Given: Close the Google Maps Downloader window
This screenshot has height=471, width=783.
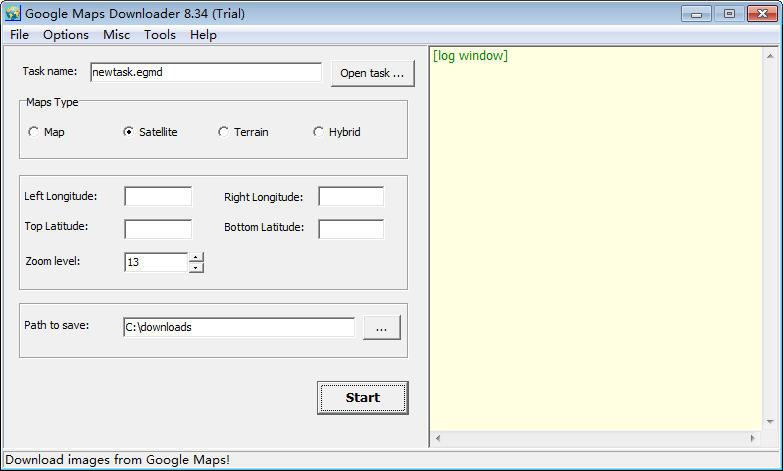Looking at the screenshot, I should (762, 14).
